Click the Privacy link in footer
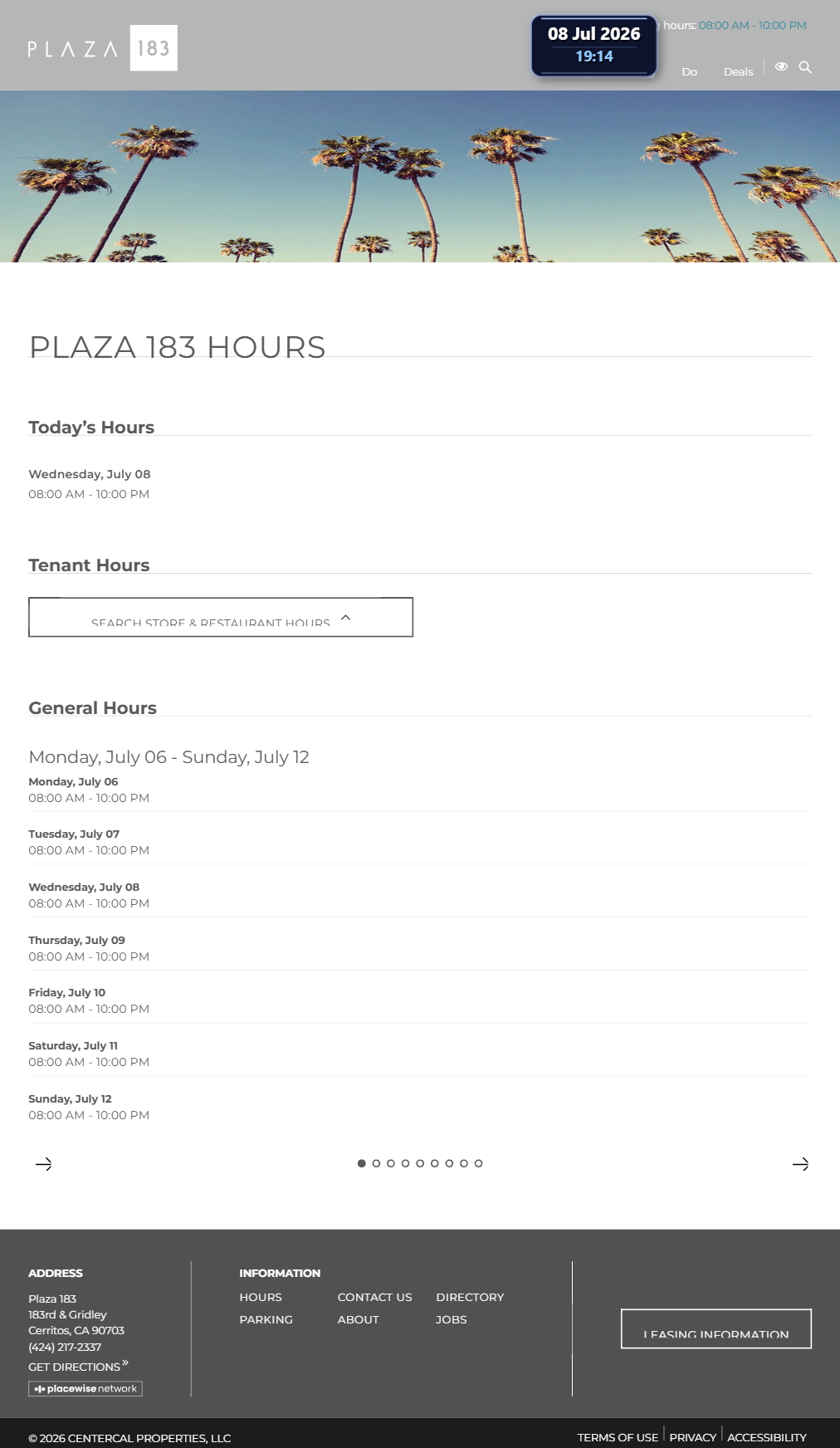This screenshot has width=840, height=1448. click(x=692, y=1437)
